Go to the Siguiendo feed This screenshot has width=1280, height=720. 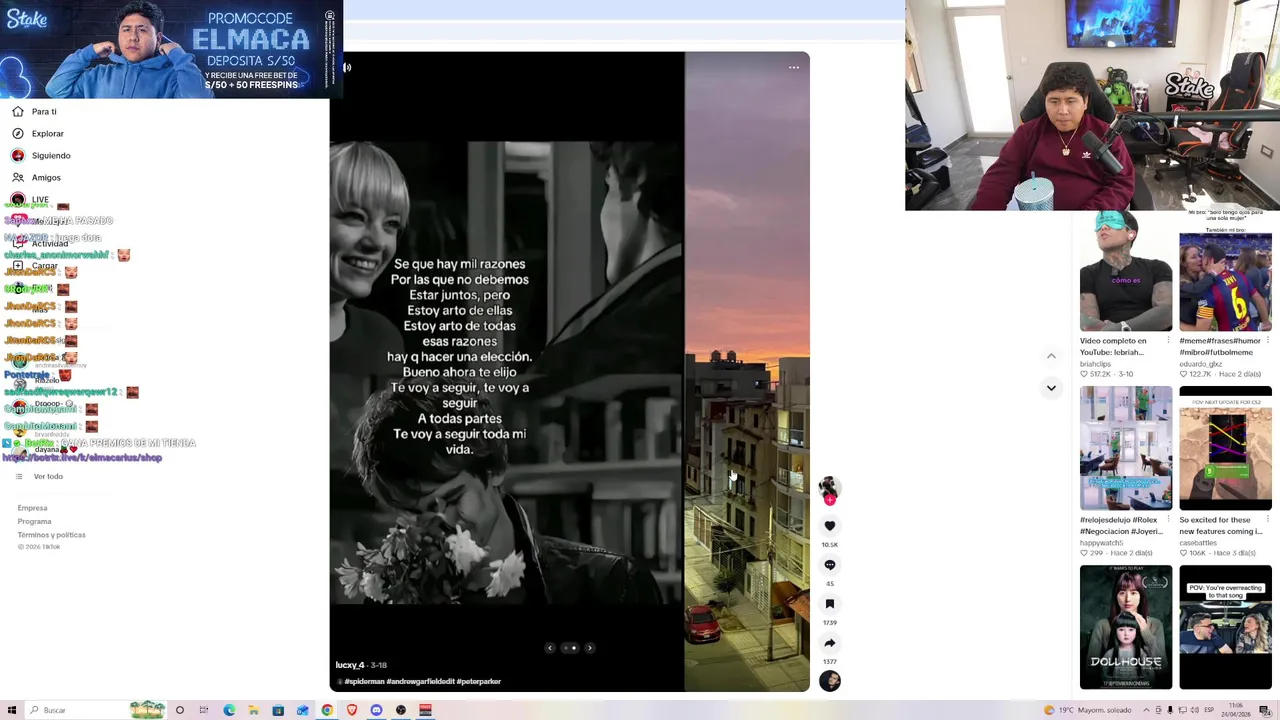(x=41, y=156)
